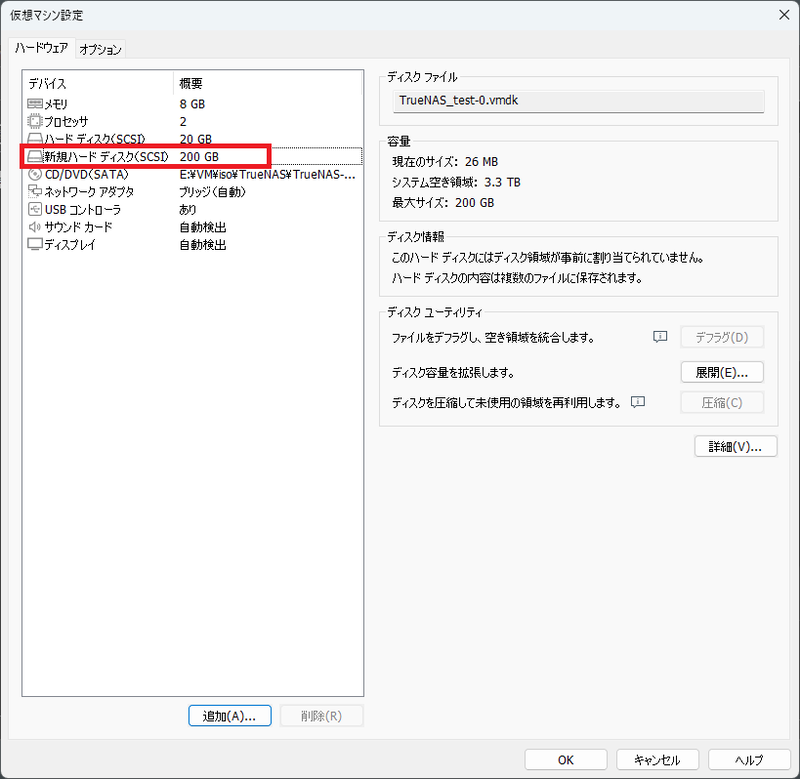Select the USB コントローラ row
Image resolution: width=800 pixels, height=779 pixels.
pos(194,209)
